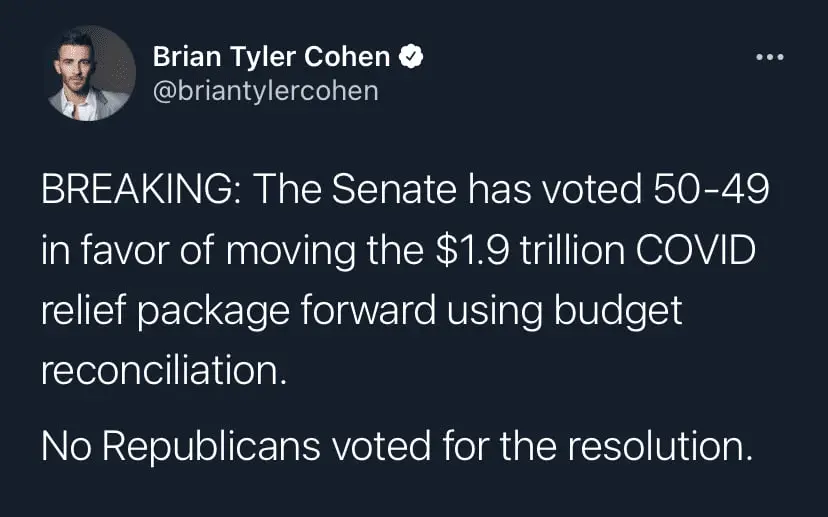This screenshot has height=517, width=828.
Task: Open the @briantylercohen handle link
Action: point(265,91)
